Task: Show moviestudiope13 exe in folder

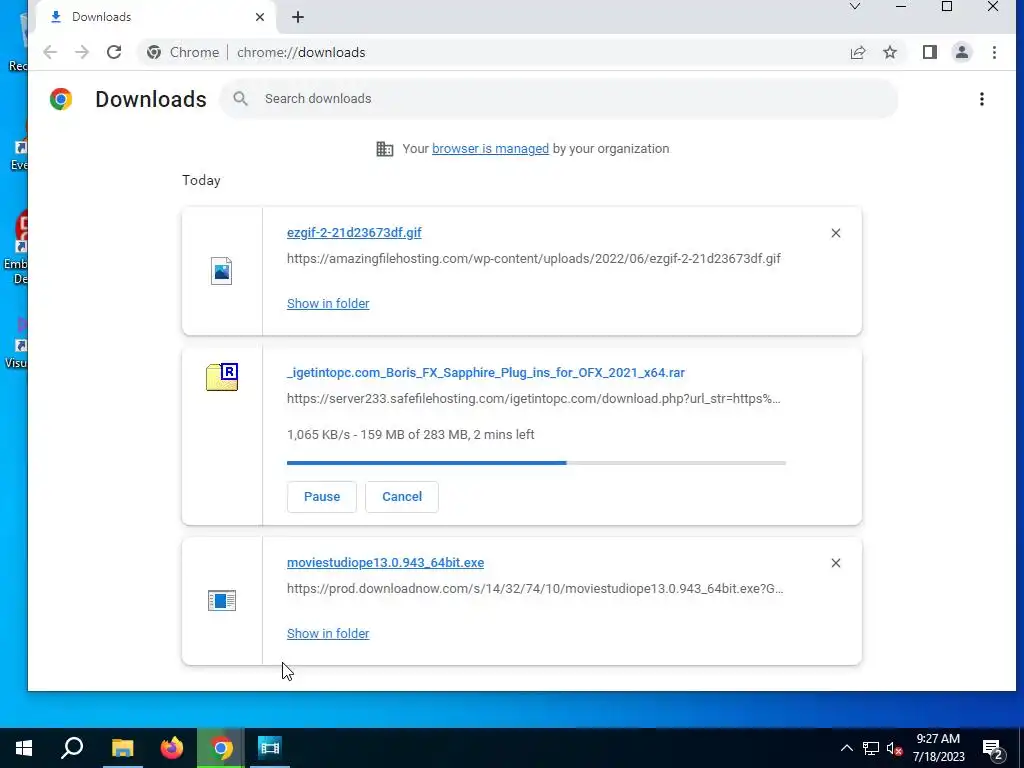Action: [328, 633]
